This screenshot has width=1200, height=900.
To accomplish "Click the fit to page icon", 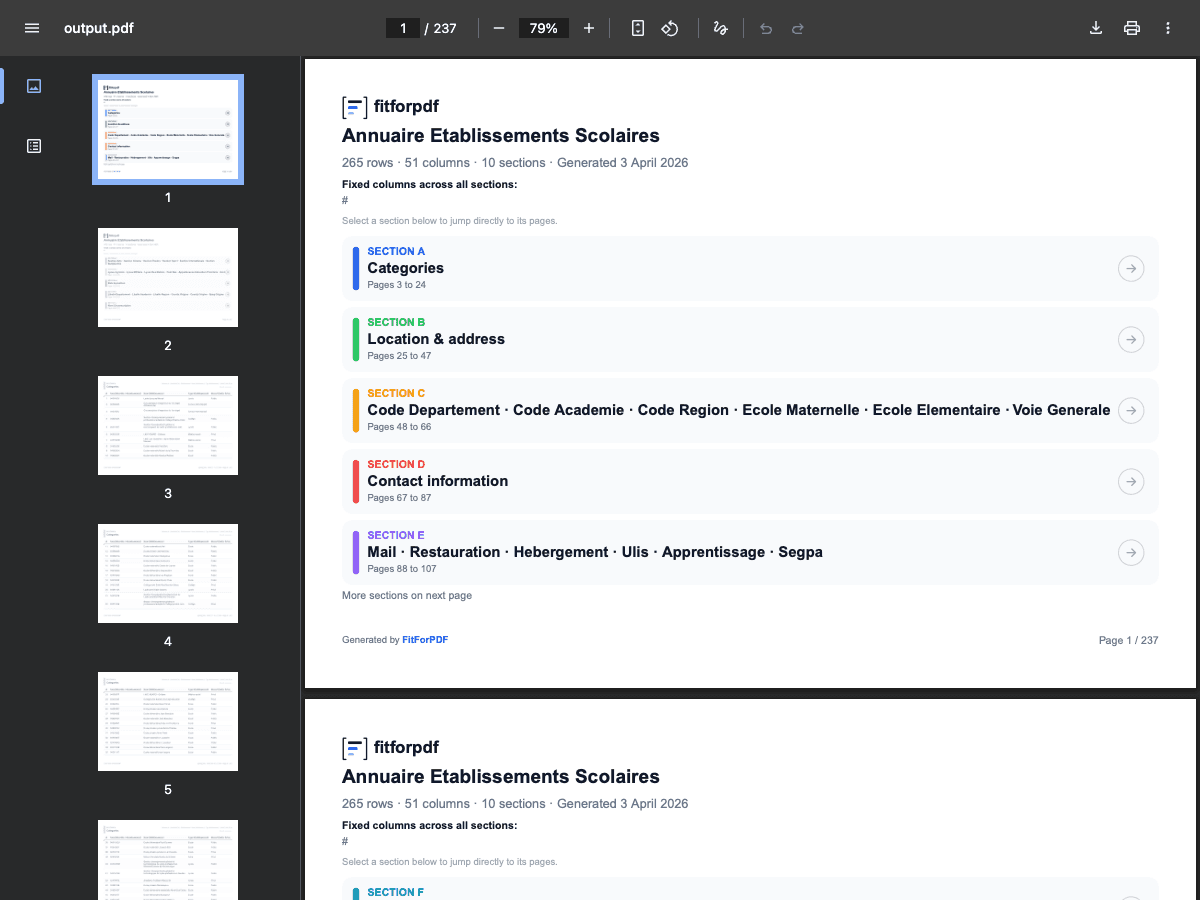I will [638, 28].
